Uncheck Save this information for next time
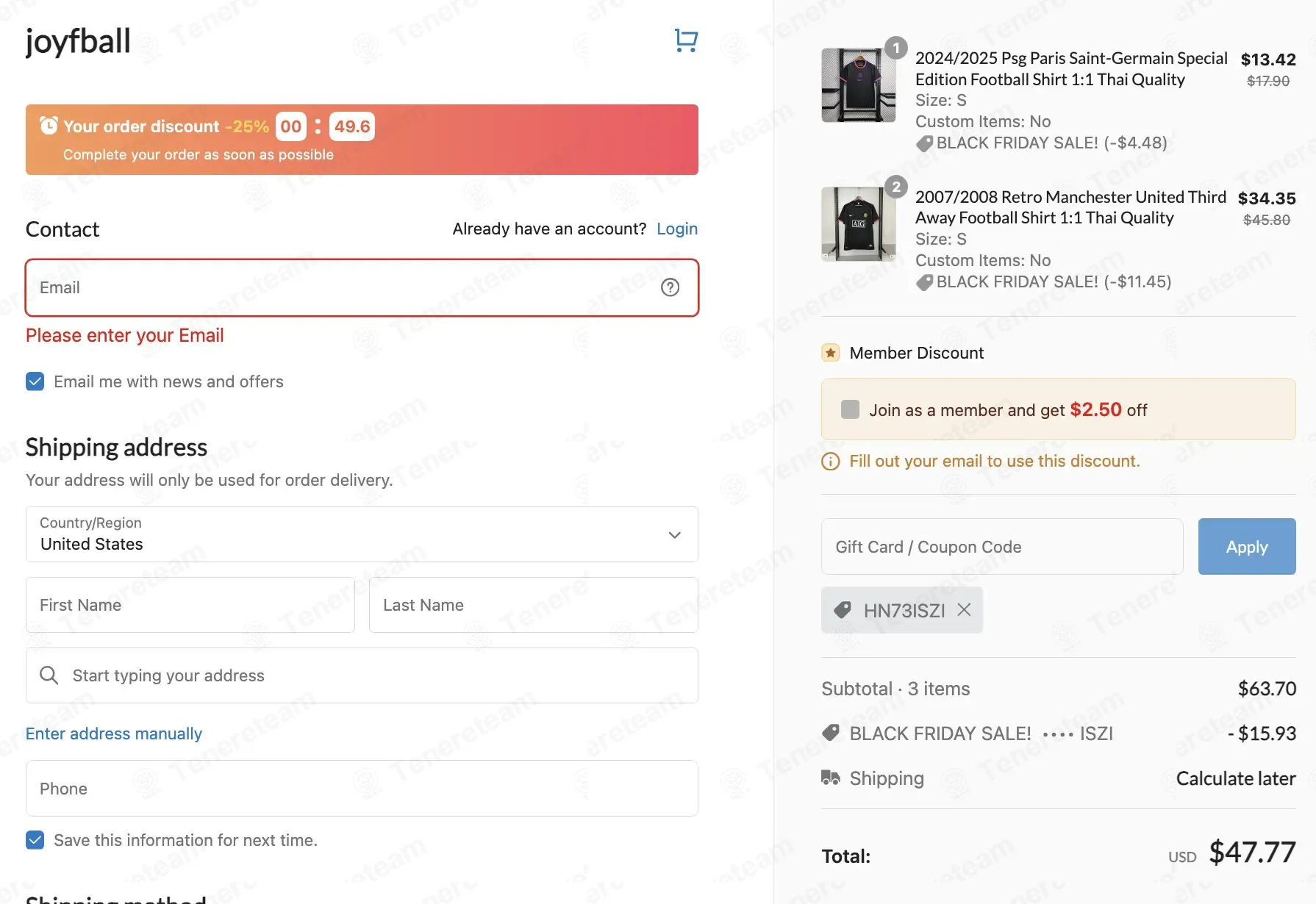Viewport: 1316px width, 904px height. [x=35, y=840]
